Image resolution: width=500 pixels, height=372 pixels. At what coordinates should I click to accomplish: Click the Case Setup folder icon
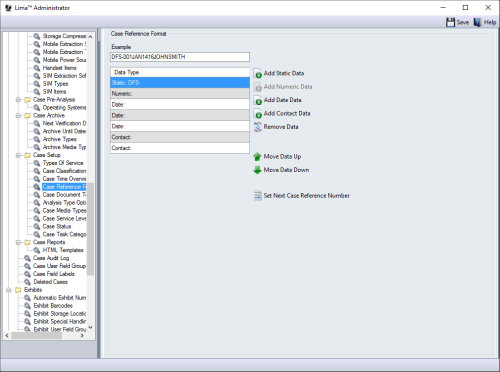pyautogui.click(x=28, y=155)
